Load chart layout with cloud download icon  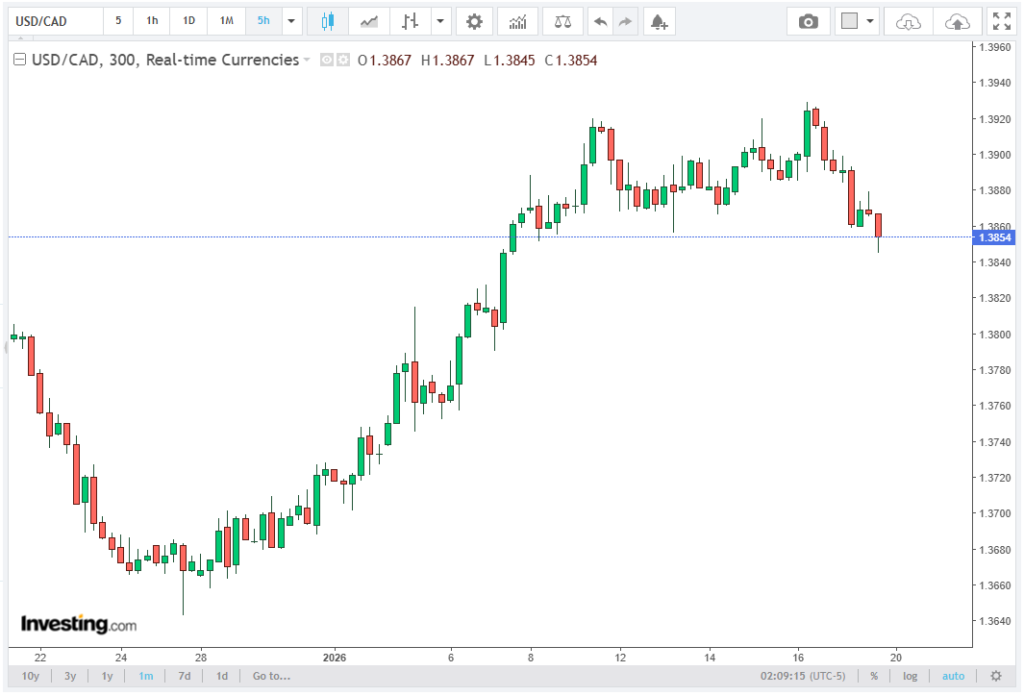908,21
